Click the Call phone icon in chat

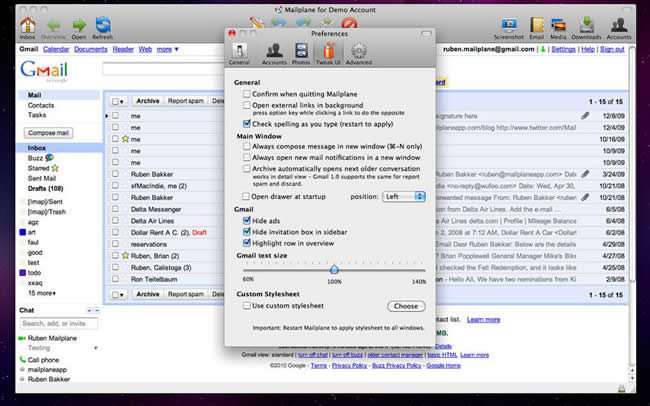22,359
